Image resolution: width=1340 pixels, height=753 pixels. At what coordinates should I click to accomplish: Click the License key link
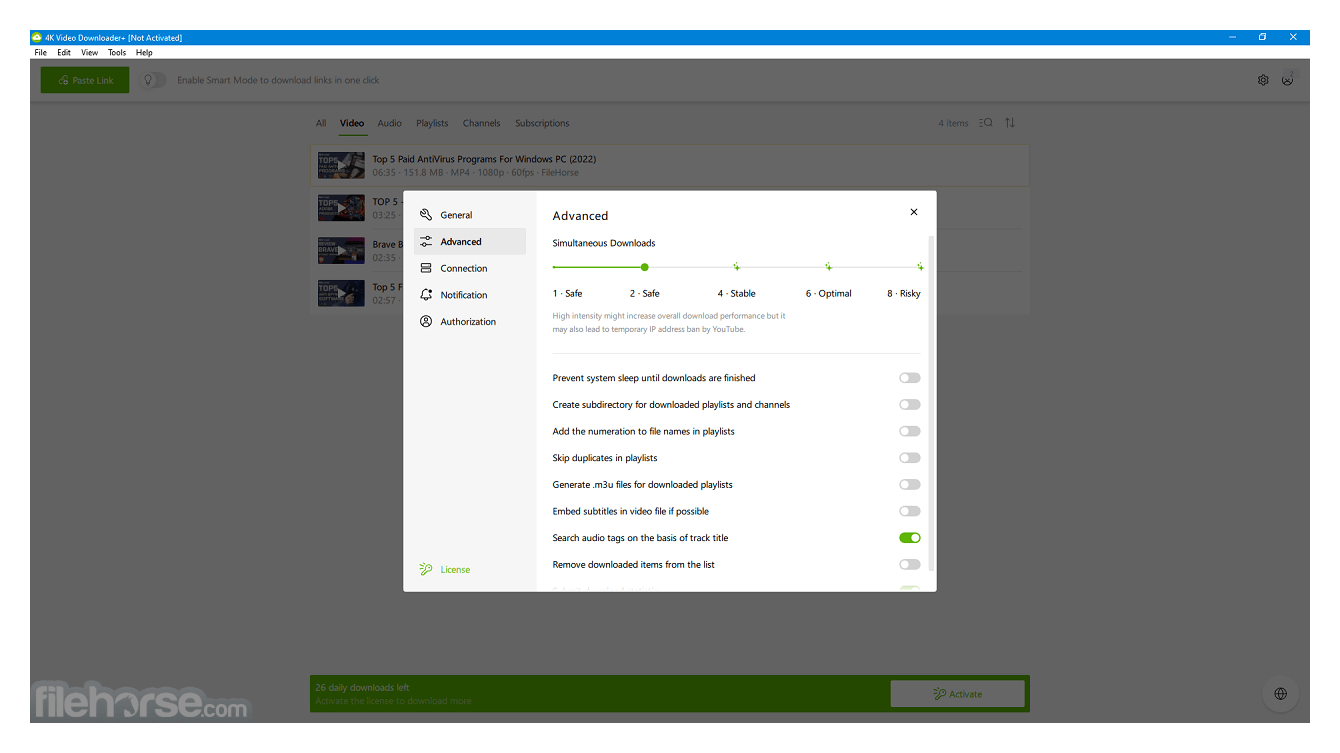tap(454, 570)
